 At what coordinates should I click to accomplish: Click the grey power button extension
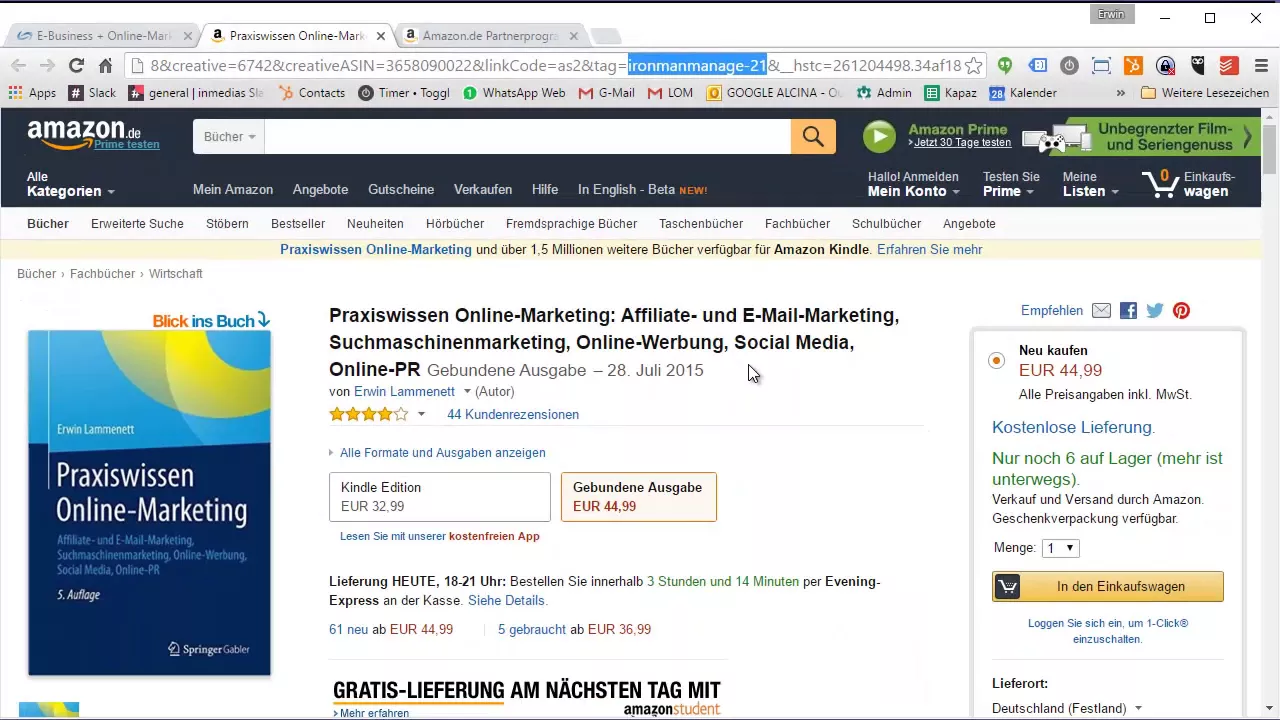(x=1069, y=66)
